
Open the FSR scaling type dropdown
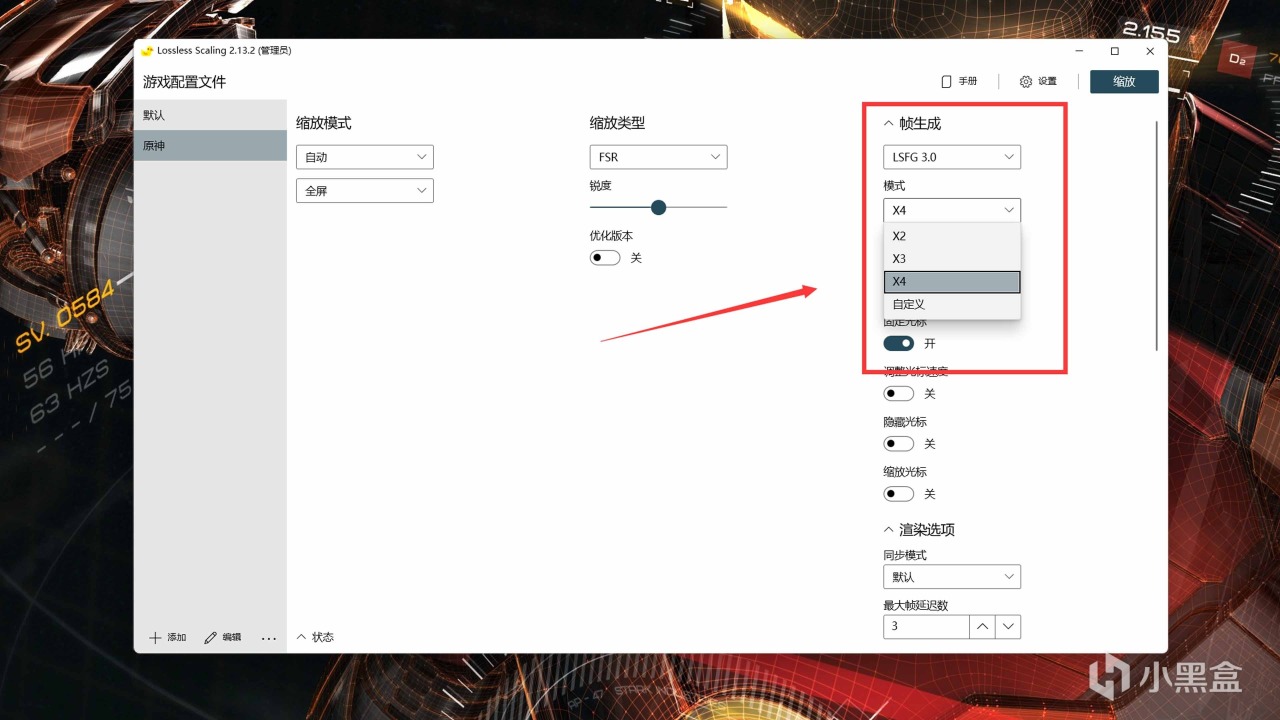(x=658, y=157)
